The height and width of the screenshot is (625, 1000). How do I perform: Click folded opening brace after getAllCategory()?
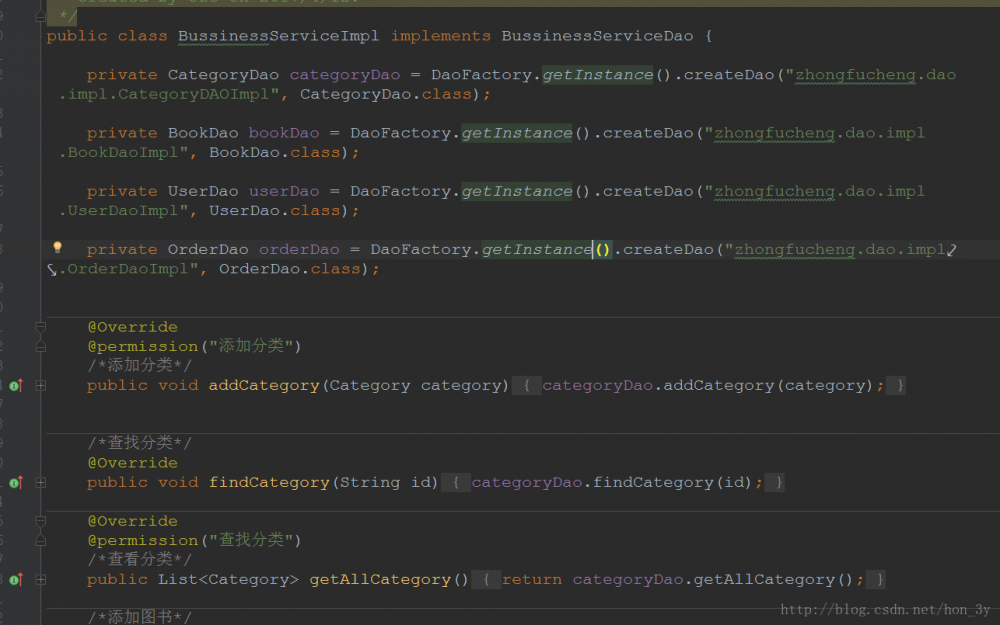(486, 580)
